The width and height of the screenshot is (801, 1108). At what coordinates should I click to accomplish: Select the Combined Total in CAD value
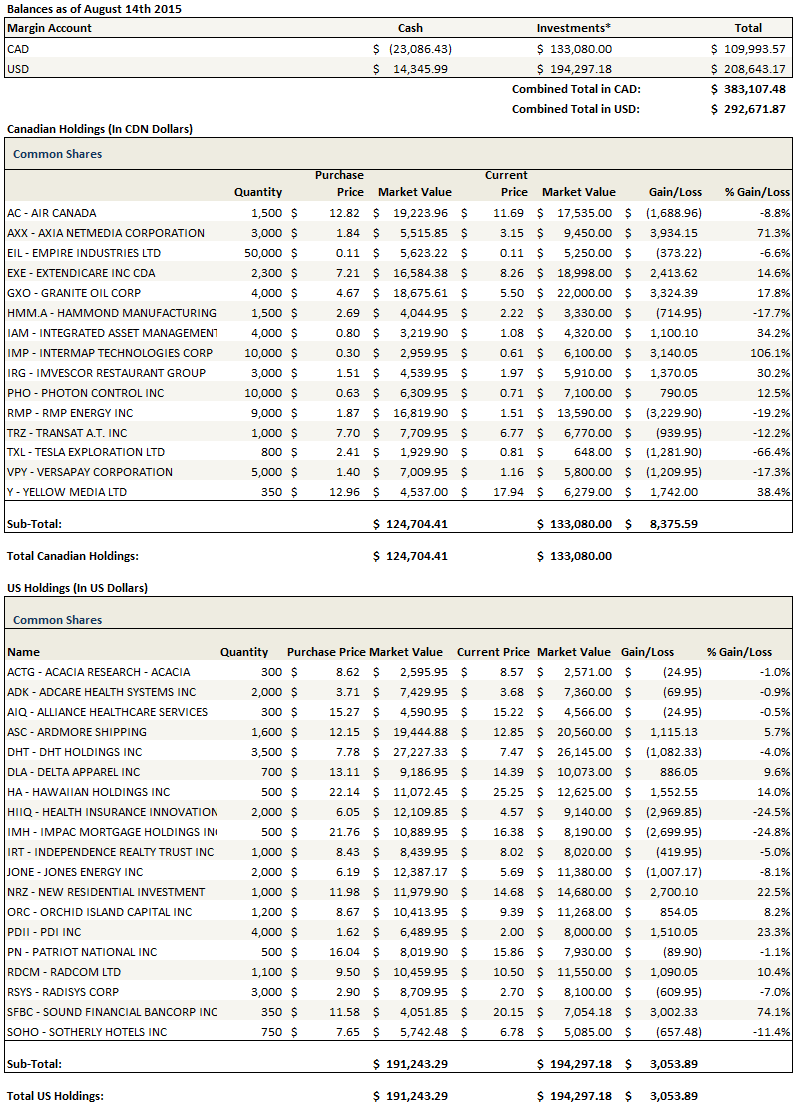click(x=748, y=89)
